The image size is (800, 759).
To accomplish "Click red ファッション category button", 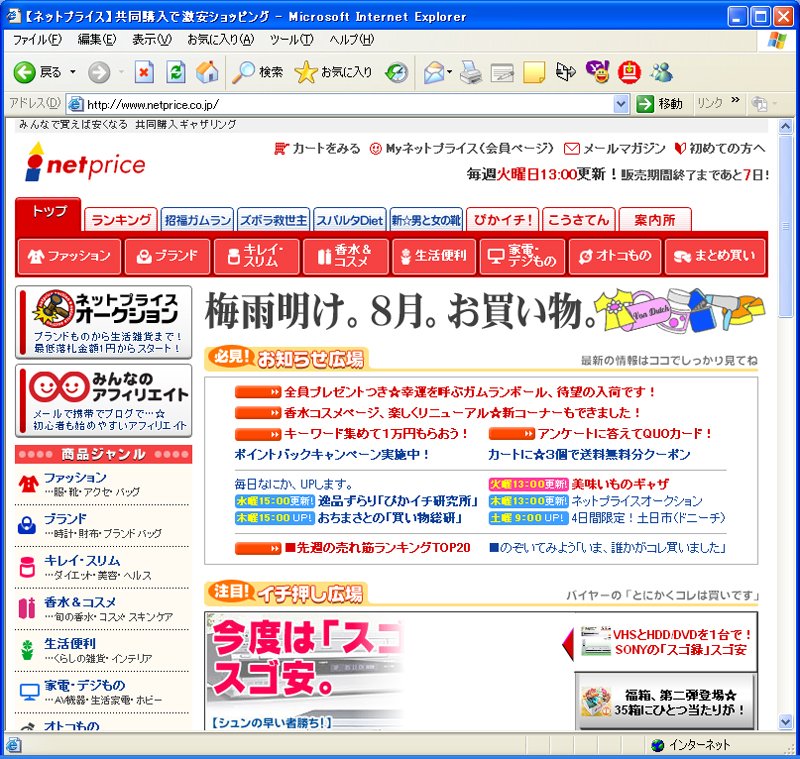I will [69, 256].
